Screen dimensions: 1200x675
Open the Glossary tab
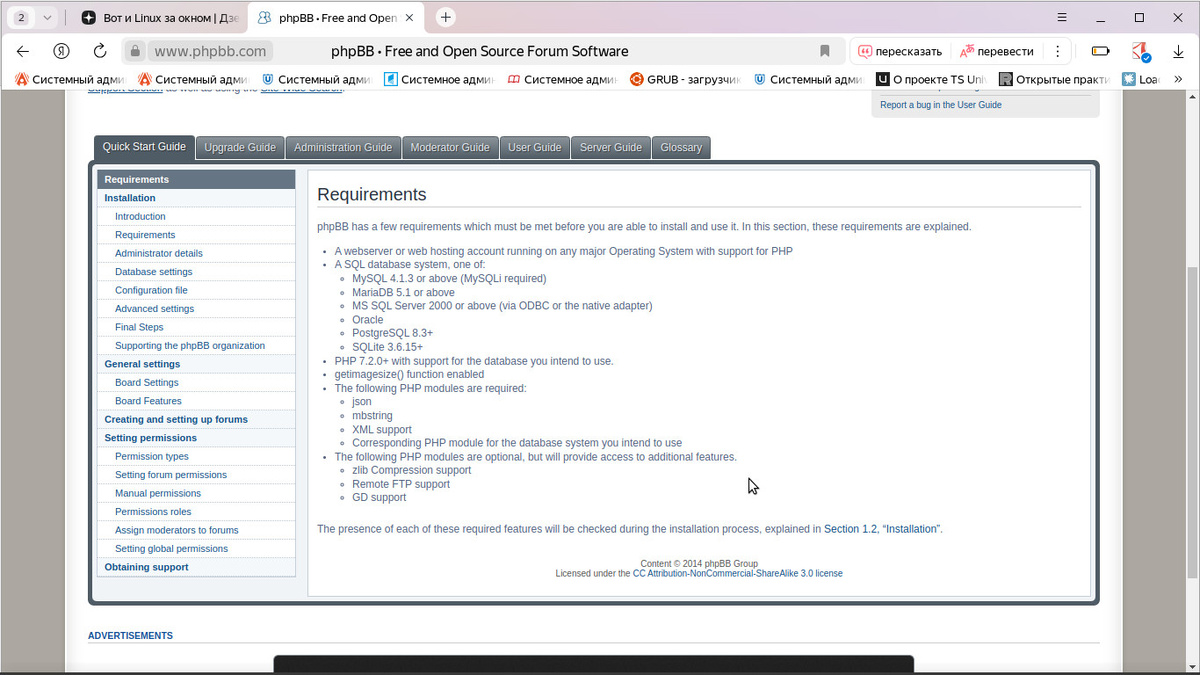(x=681, y=147)
